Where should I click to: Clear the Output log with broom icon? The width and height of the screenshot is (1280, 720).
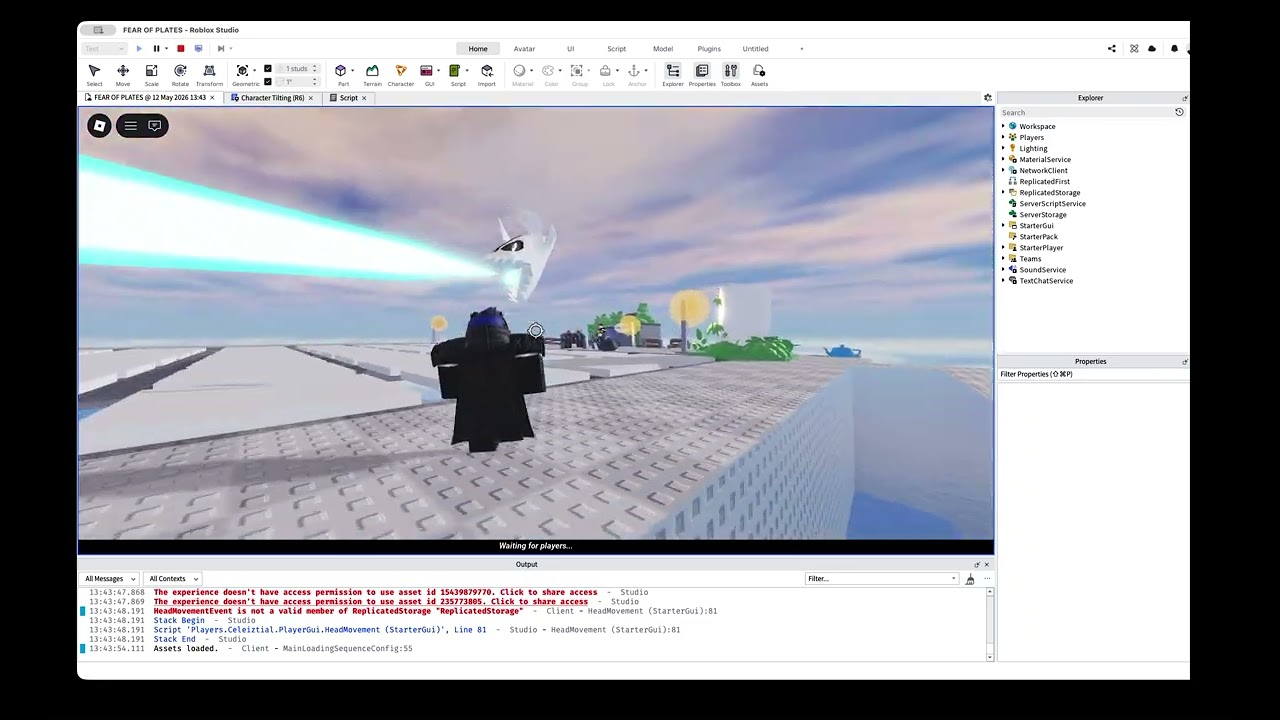tap(970, 578)
